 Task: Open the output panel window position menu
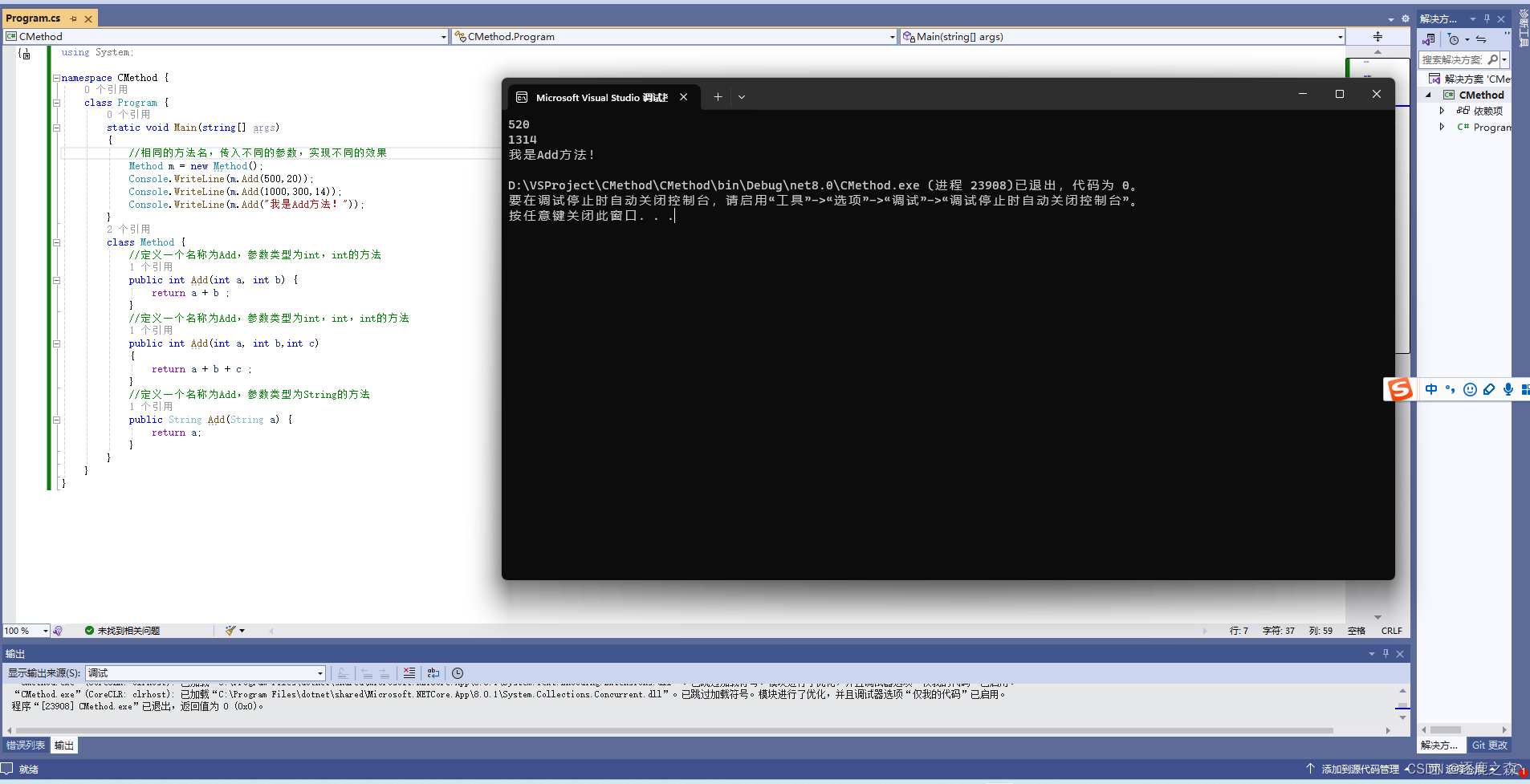pyautogui.click(x=1372, y=654)
